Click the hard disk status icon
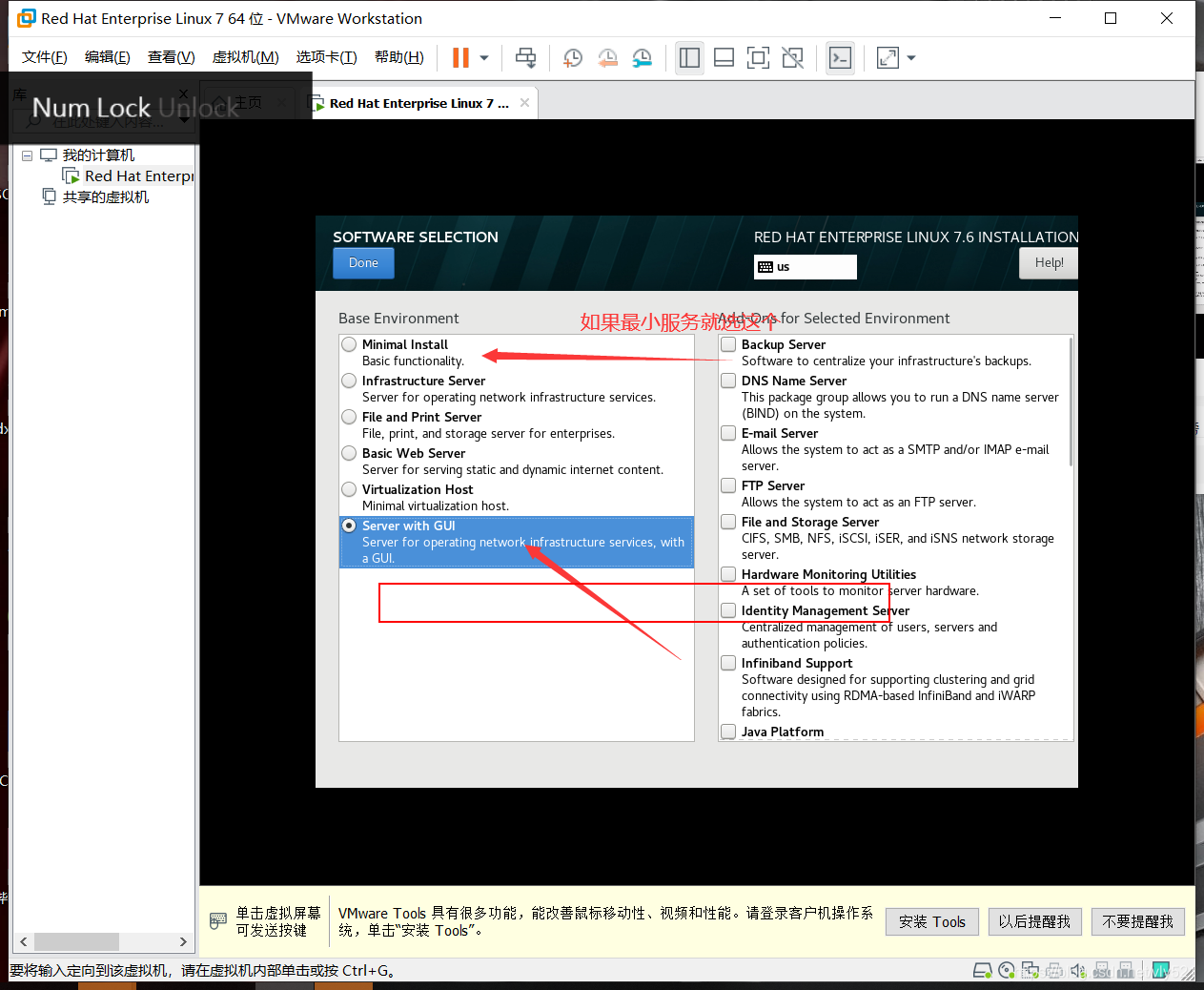This screenshot has height=990, width=1204. tap(983, 971)
